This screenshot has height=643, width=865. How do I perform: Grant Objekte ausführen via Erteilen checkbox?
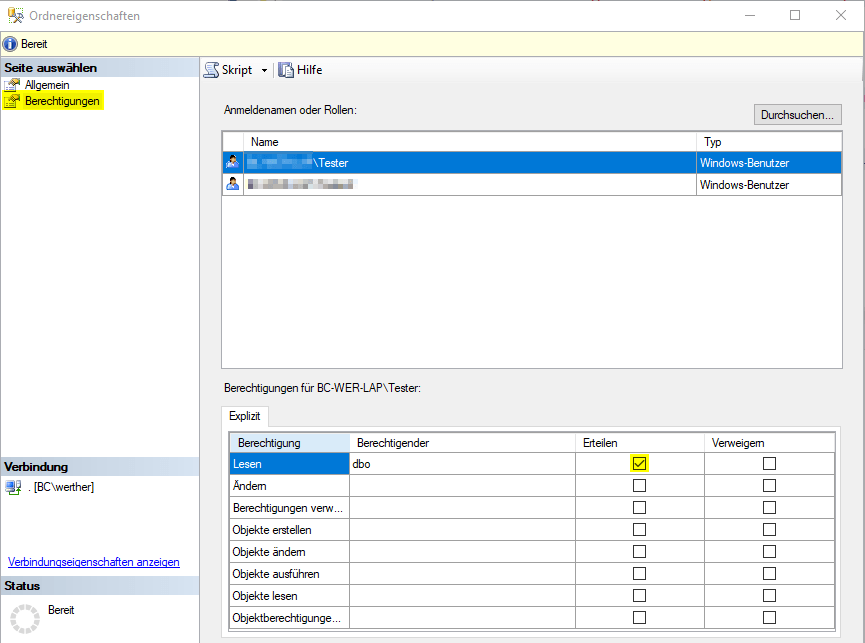[639, 574]
